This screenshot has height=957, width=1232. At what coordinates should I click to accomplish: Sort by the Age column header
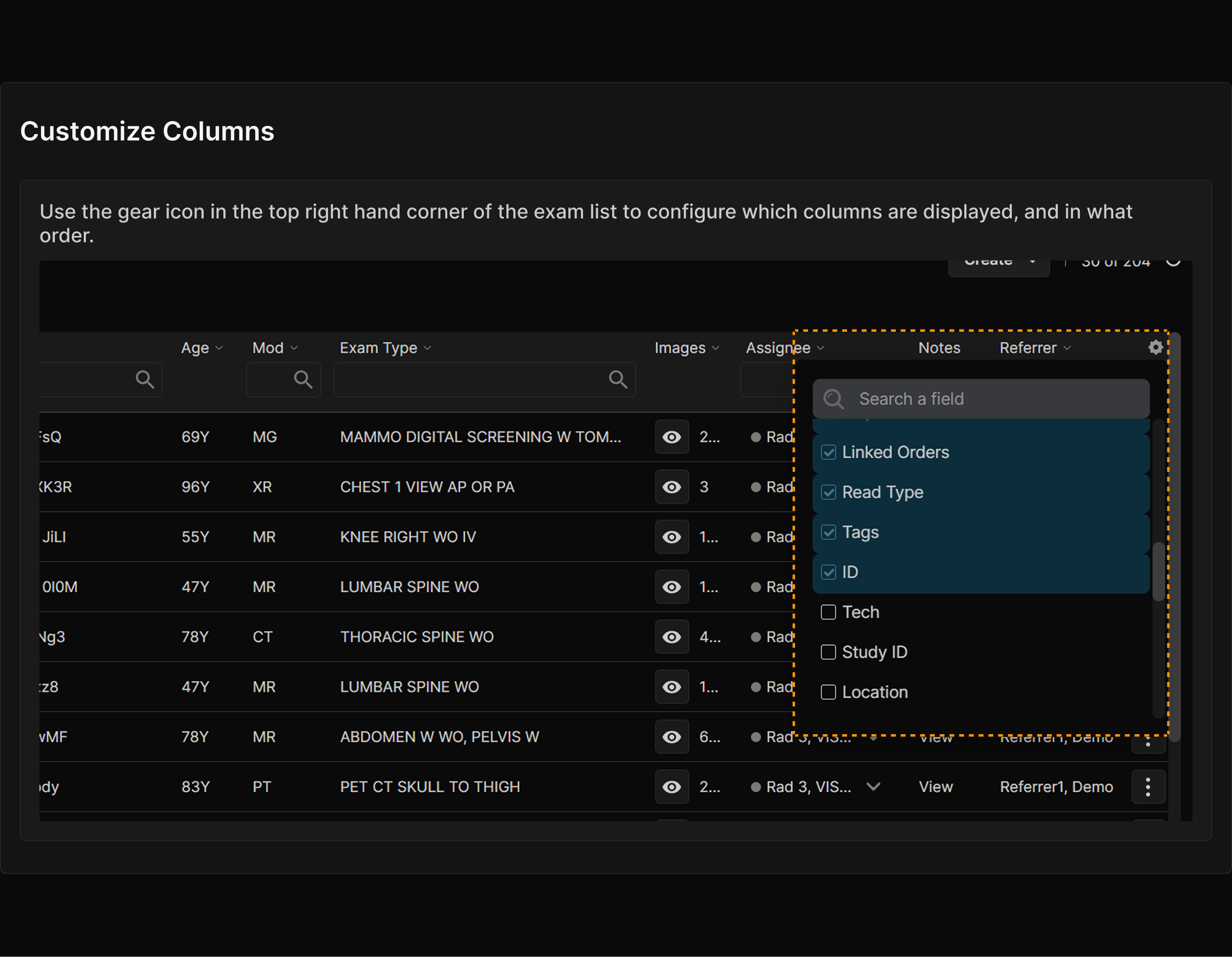tap(195, 348)
